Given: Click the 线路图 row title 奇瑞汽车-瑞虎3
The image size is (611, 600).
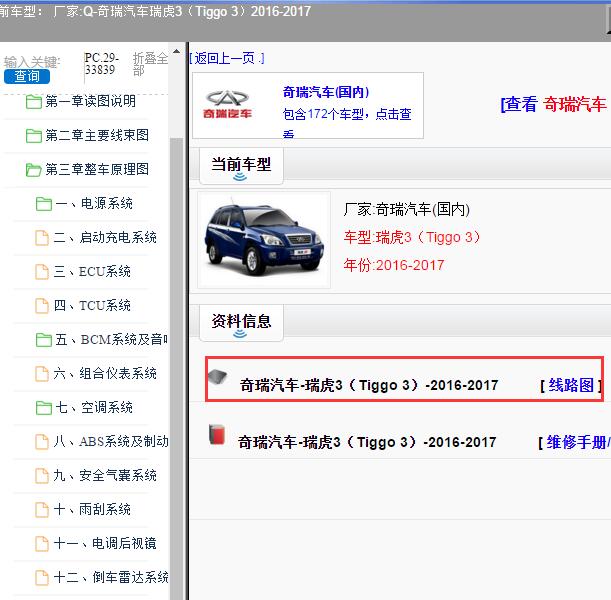Looking at the screenshot, I should click(369, 385).
